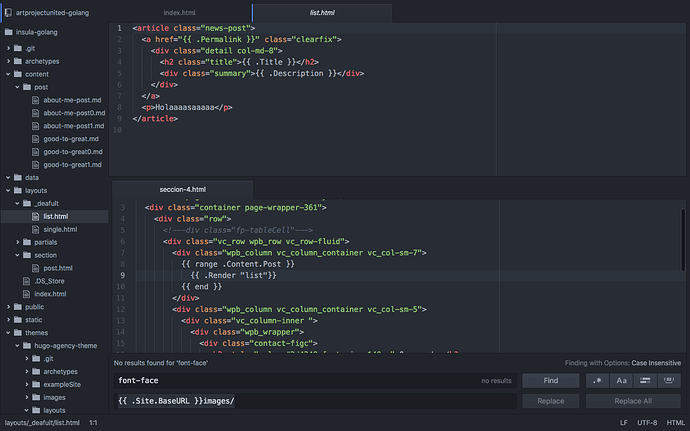Click the .DS_Store file icon
The image size is (690, 431).
pos(27,281)
